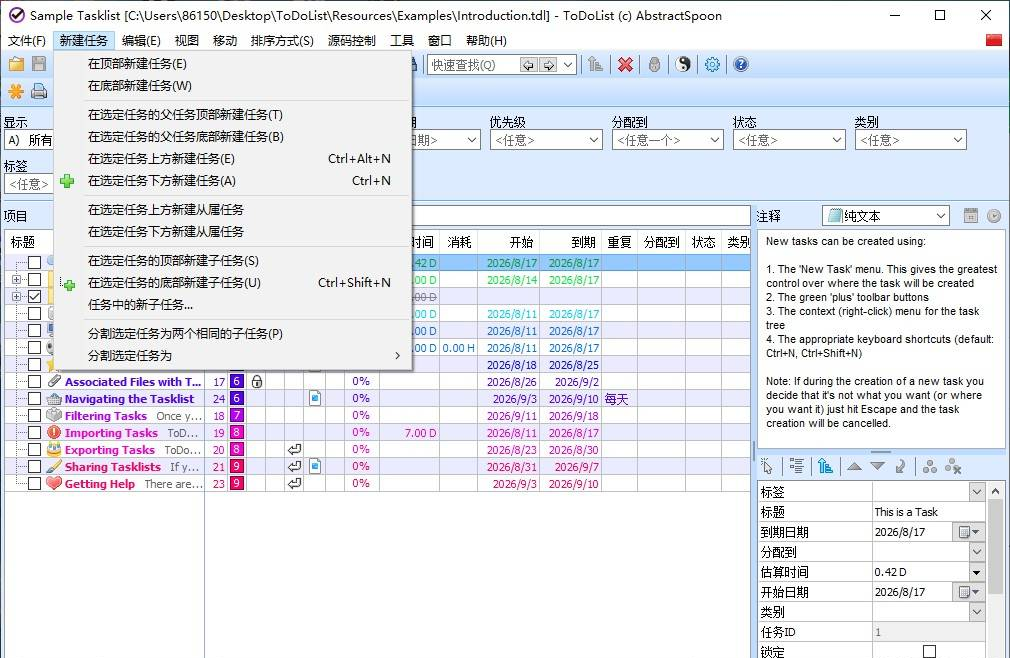Tick the checkbox for Exporting Tasks
The width and height of the screenshot is (1010, 658).
[x=35, y=449]
